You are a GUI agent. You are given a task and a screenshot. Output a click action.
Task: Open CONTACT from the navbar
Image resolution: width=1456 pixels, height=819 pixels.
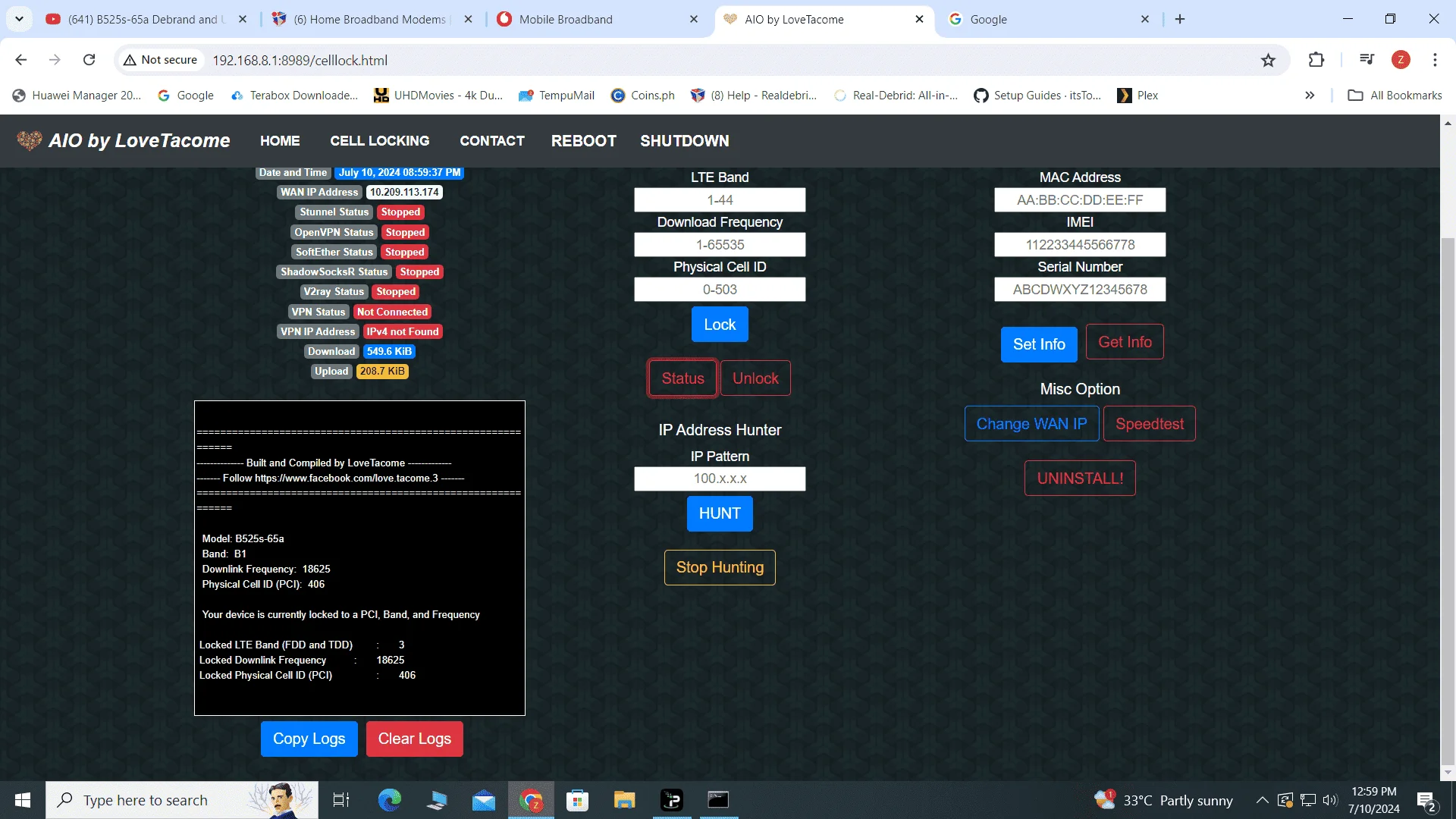click(492, 140)
